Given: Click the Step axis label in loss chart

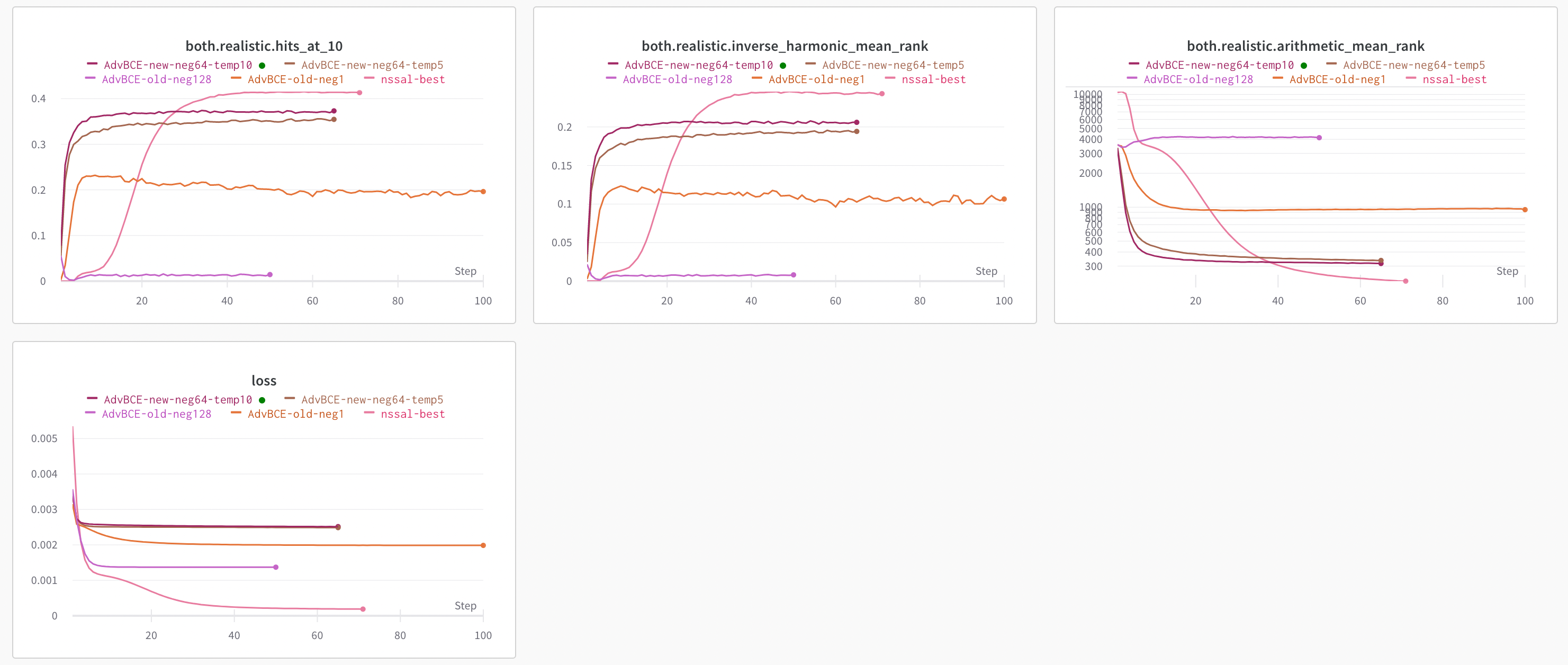Looking at the screenshot, I should [465, 605].
